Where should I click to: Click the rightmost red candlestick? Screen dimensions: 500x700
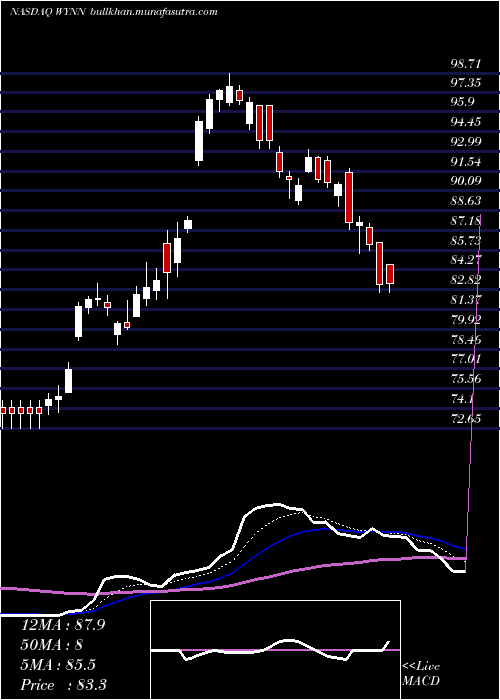(x=390, y=274)
